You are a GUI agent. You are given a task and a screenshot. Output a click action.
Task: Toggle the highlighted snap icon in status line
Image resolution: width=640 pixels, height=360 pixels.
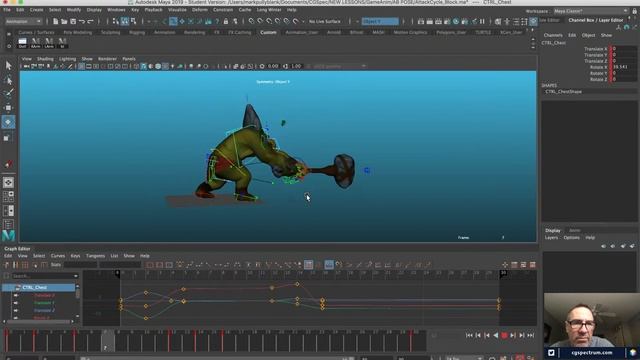point(173,21)
